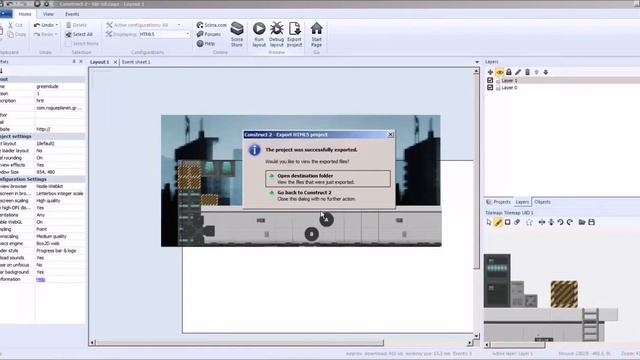Select the Layout 1 tab
640x360 pixels.
point(99,62)
